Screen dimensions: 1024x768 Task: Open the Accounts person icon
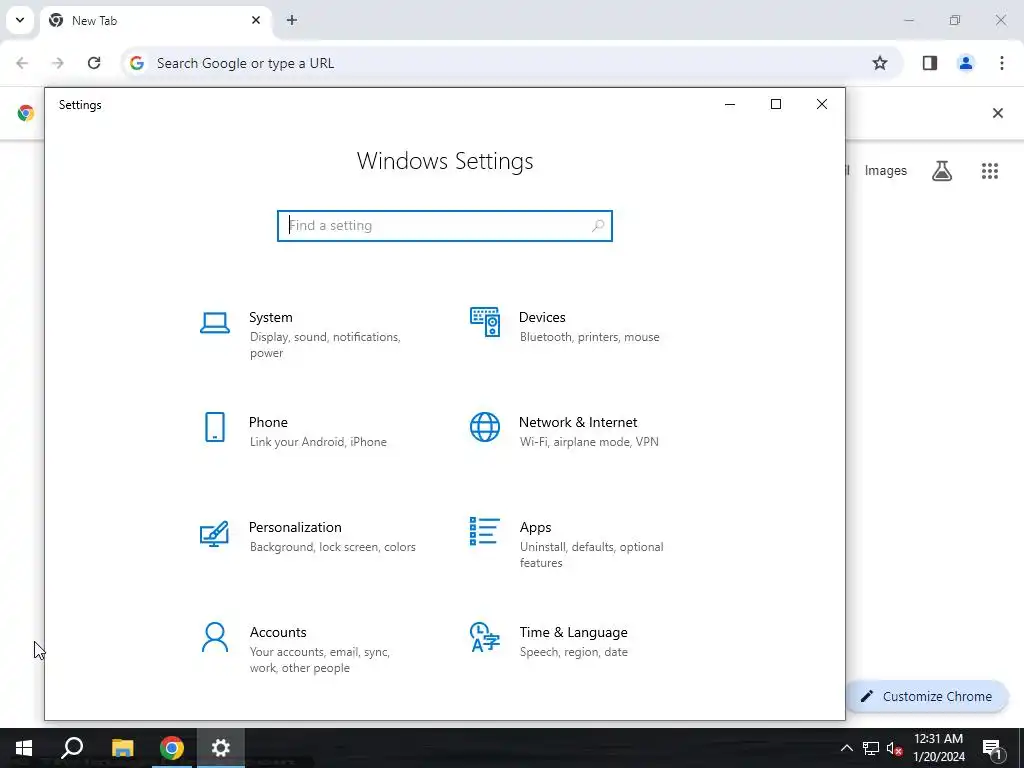click(215, 637)
